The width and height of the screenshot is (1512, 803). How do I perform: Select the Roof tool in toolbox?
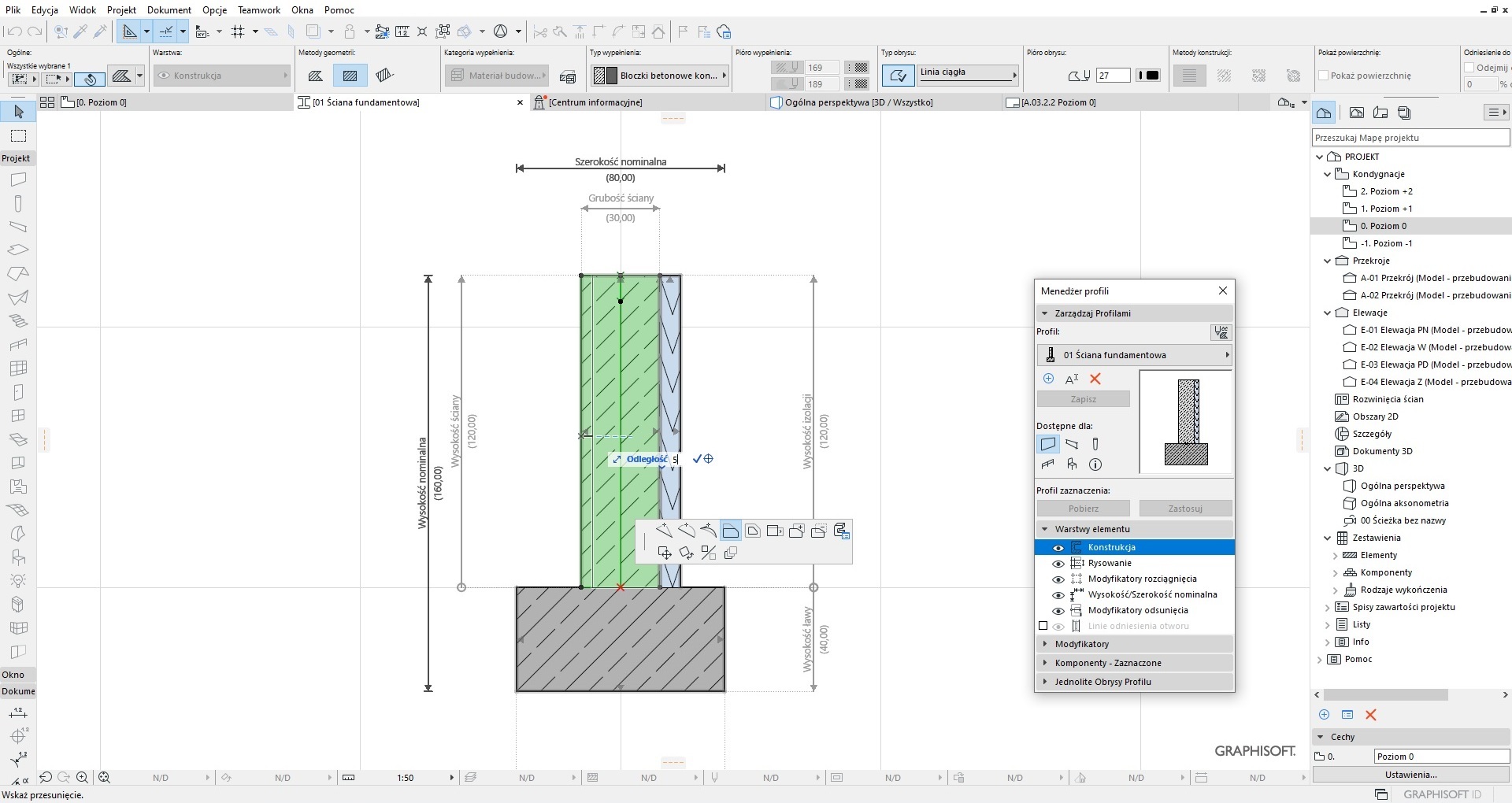18,274
